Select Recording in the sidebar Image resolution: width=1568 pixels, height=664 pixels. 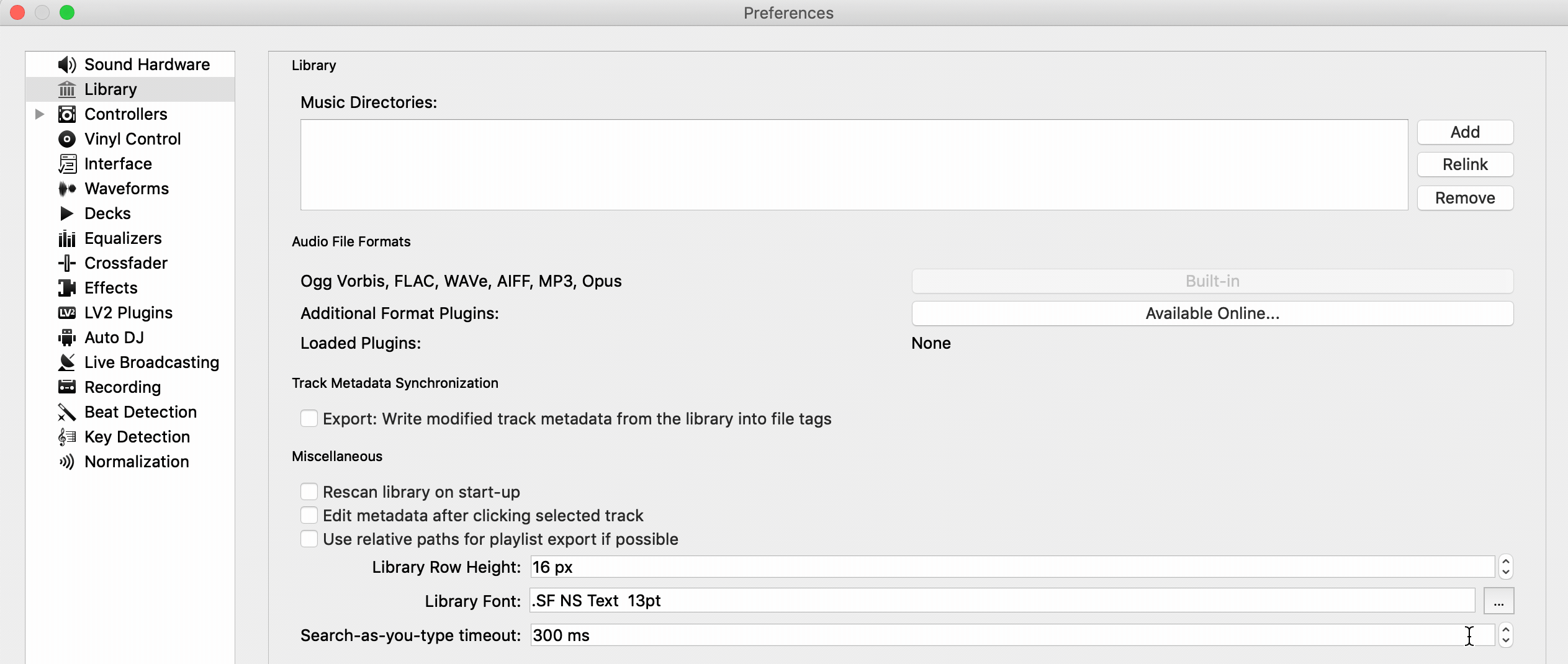(123, 387)
